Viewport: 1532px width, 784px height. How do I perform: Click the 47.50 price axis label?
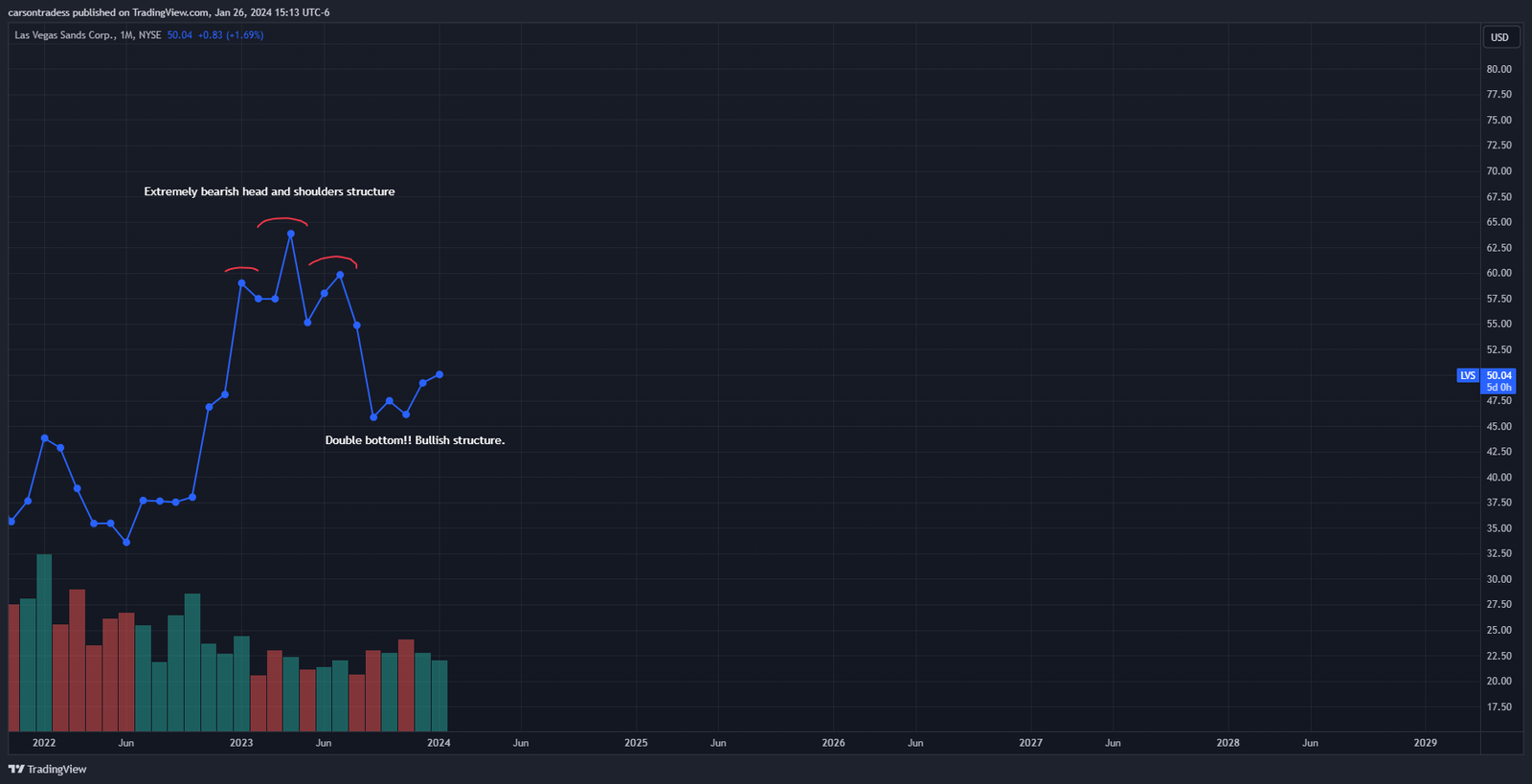tap(1498, 401)
